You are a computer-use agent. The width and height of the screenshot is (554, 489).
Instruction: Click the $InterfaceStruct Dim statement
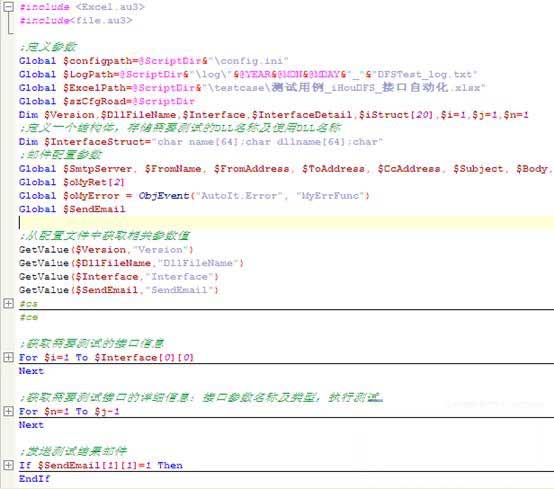pyautogui.click(x=201, y=142)
